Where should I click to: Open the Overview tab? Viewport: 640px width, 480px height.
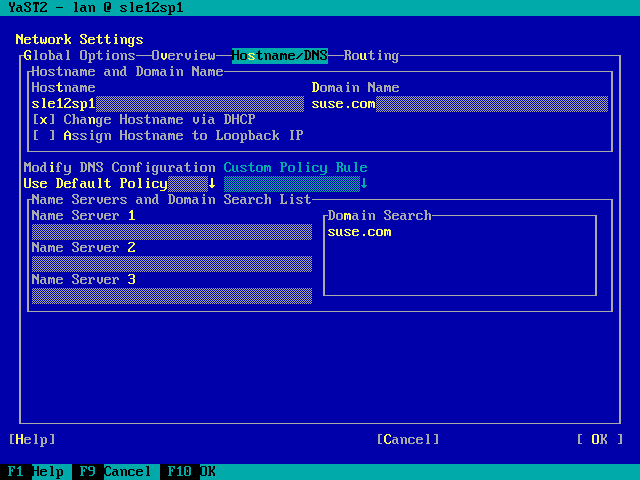183,56
